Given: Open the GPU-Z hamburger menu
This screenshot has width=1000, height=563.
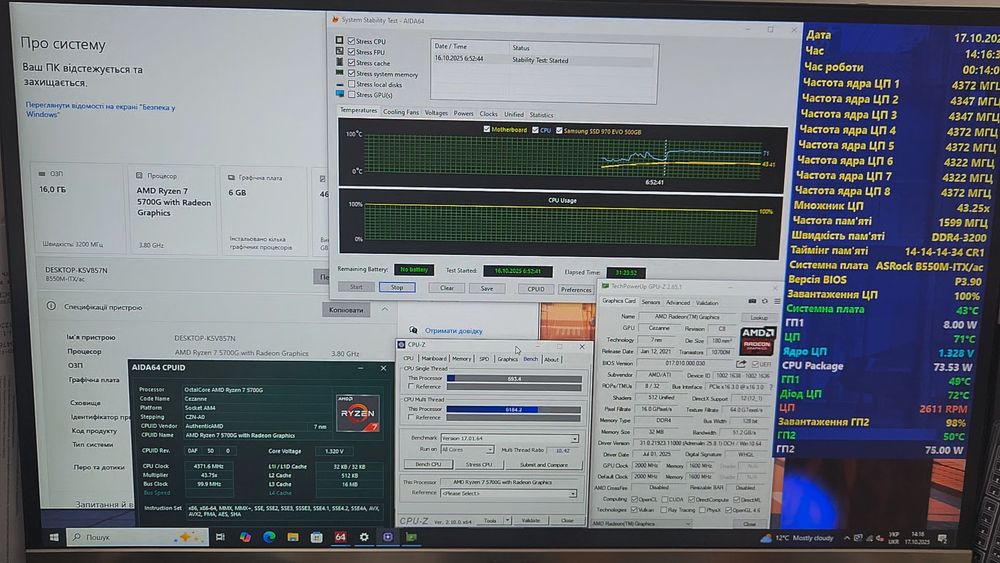Looking at the screenshot, I should click(x=777, y=301).
